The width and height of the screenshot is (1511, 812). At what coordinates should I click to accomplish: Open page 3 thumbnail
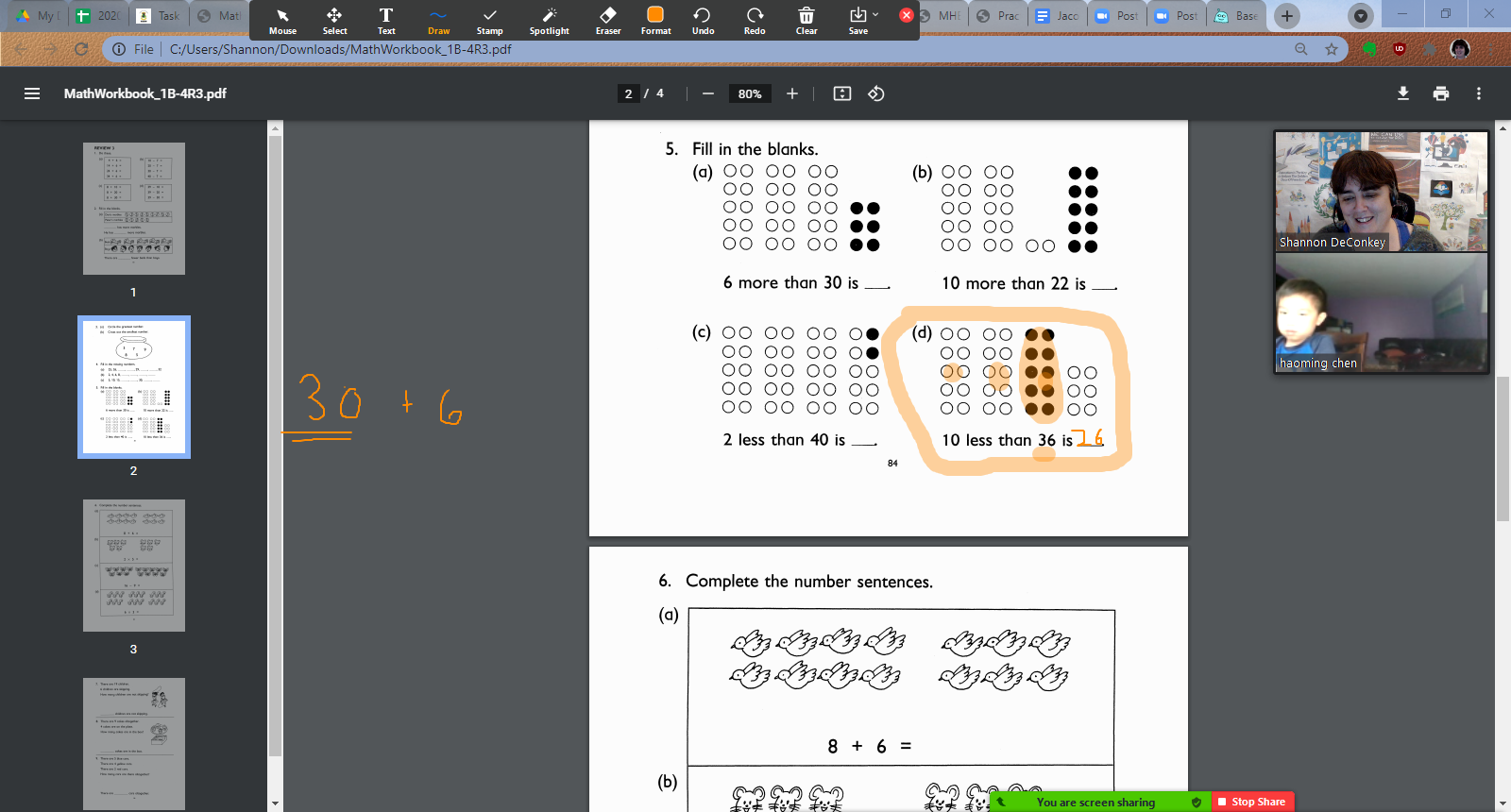(134, 566)
